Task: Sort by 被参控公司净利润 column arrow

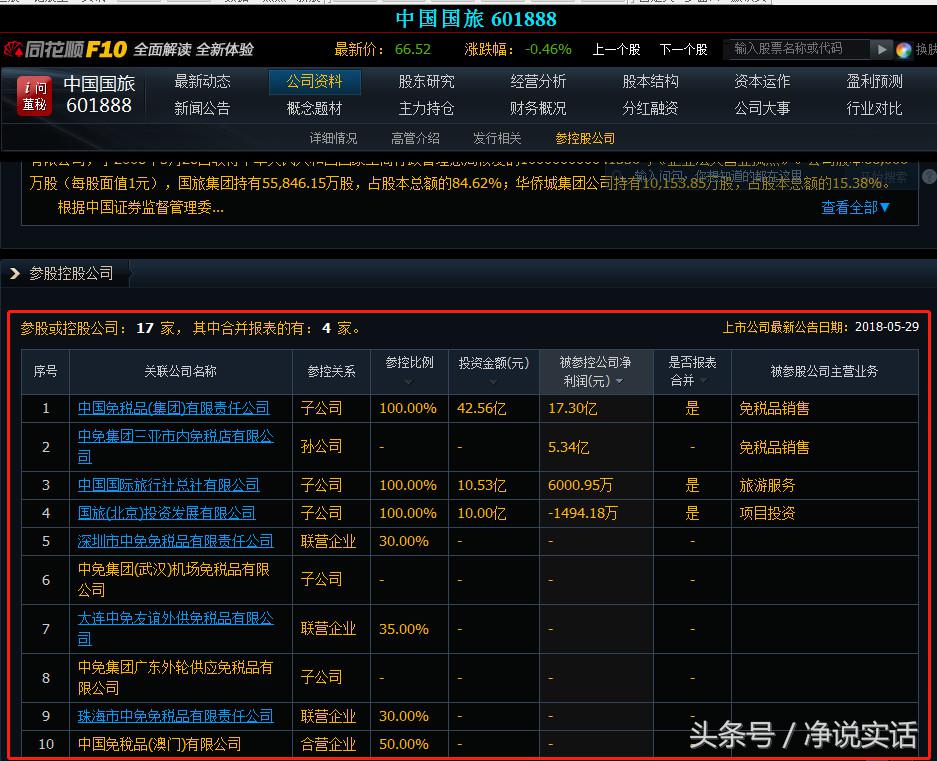Action: point(619,381)
